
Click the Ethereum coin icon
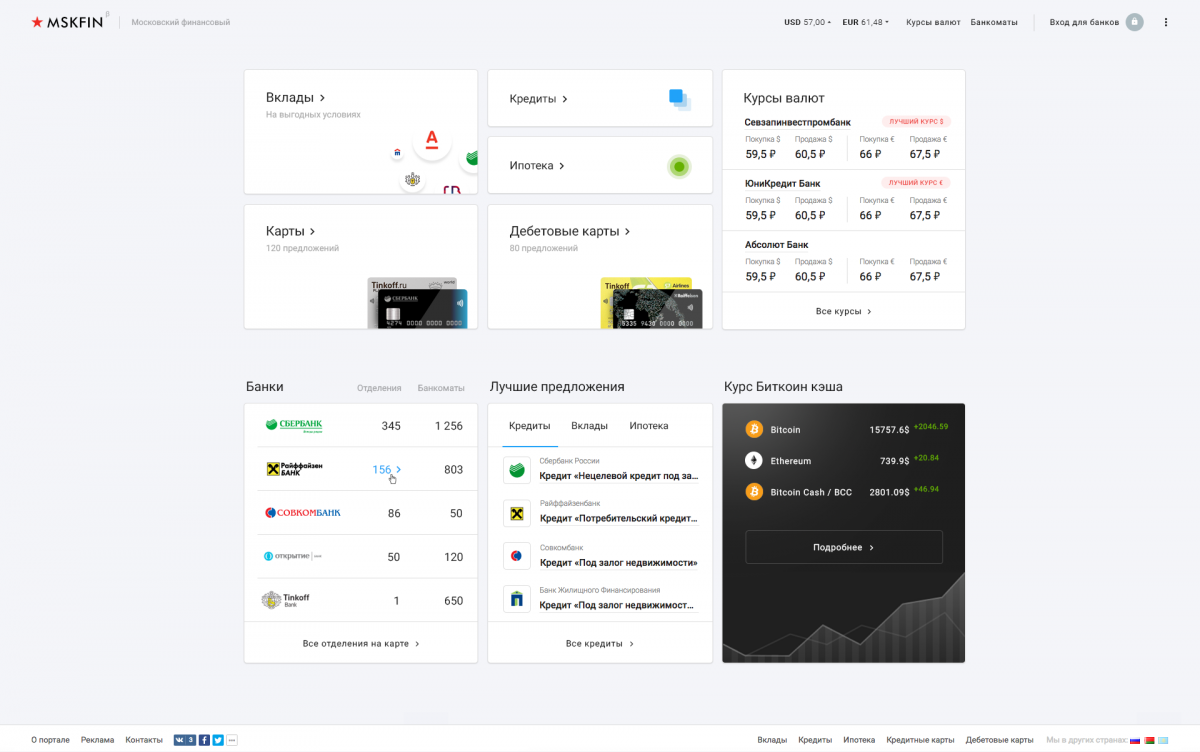(754, 461)
